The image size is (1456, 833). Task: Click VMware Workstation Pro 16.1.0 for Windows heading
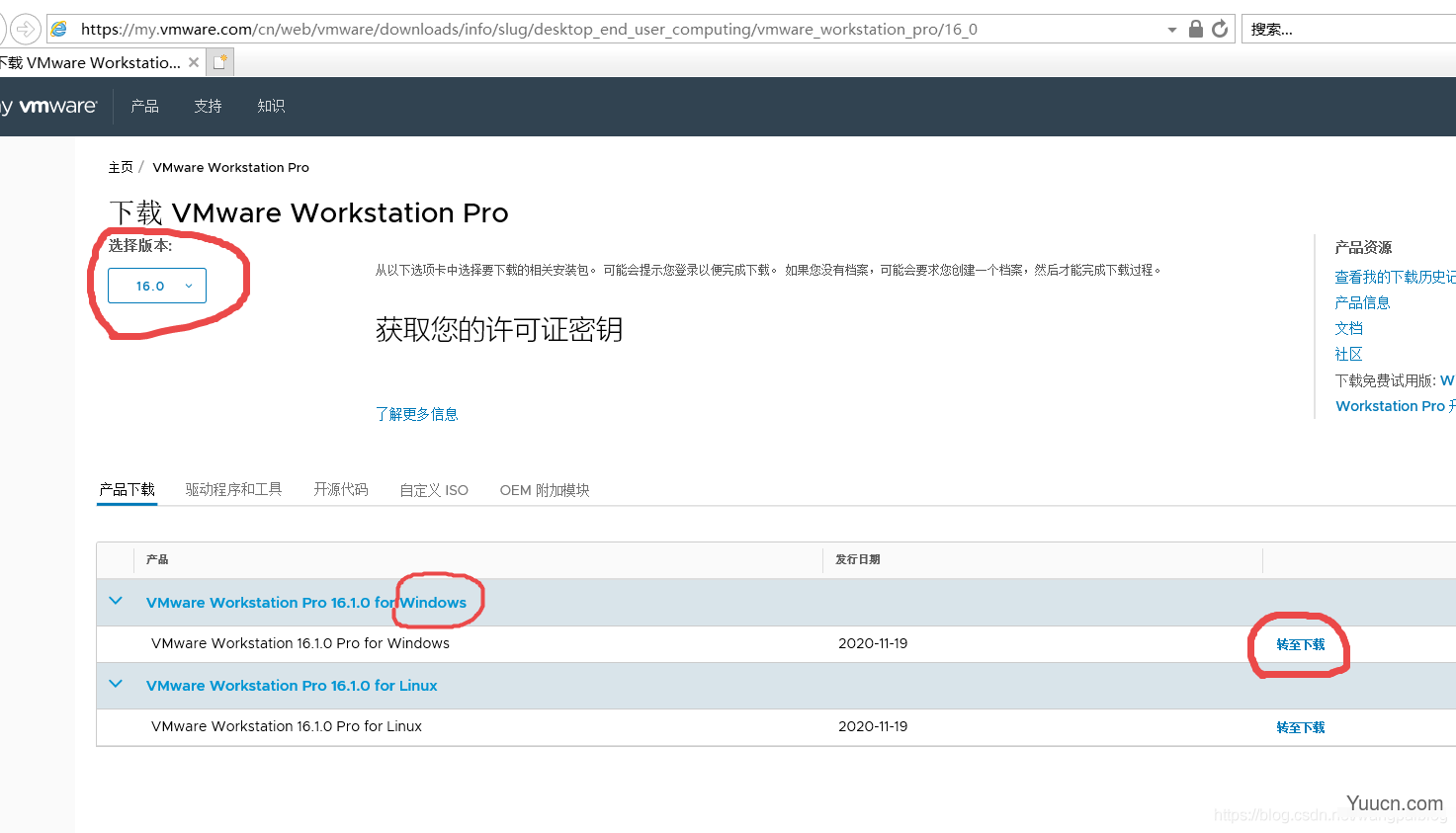tap(306, 603)
